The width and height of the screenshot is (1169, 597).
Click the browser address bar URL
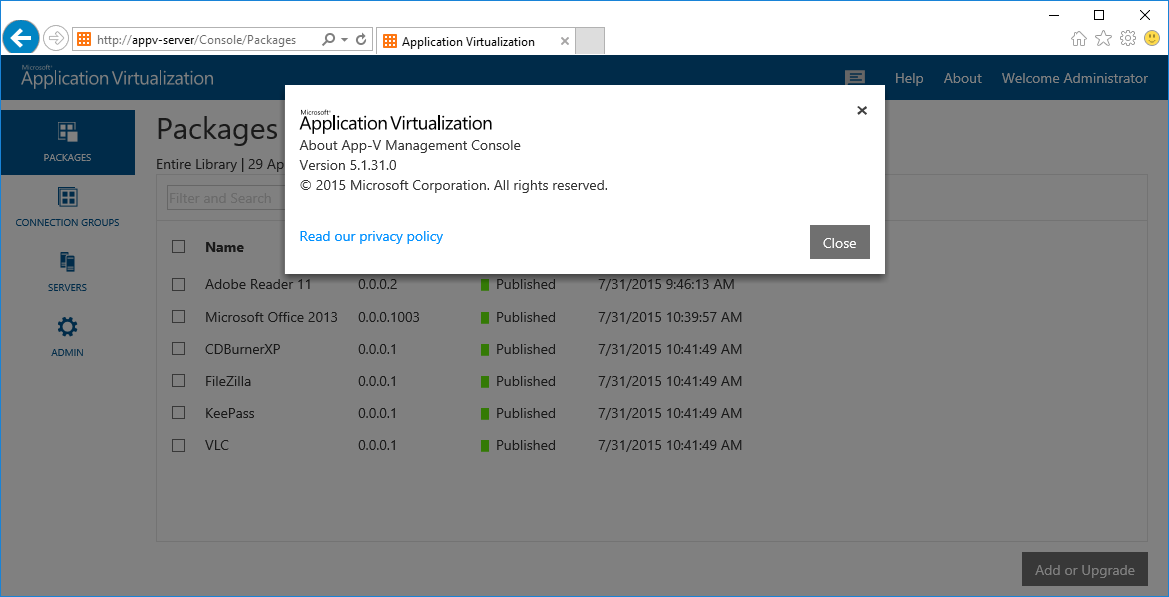(x=197, y=40)
